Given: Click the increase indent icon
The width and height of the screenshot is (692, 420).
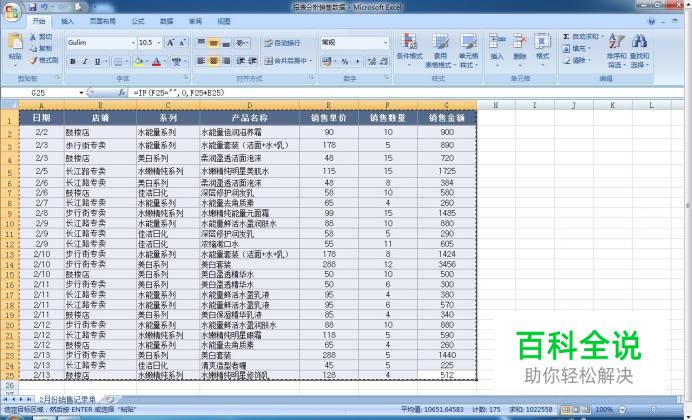Looking at the screenshot, I should 252,61.
